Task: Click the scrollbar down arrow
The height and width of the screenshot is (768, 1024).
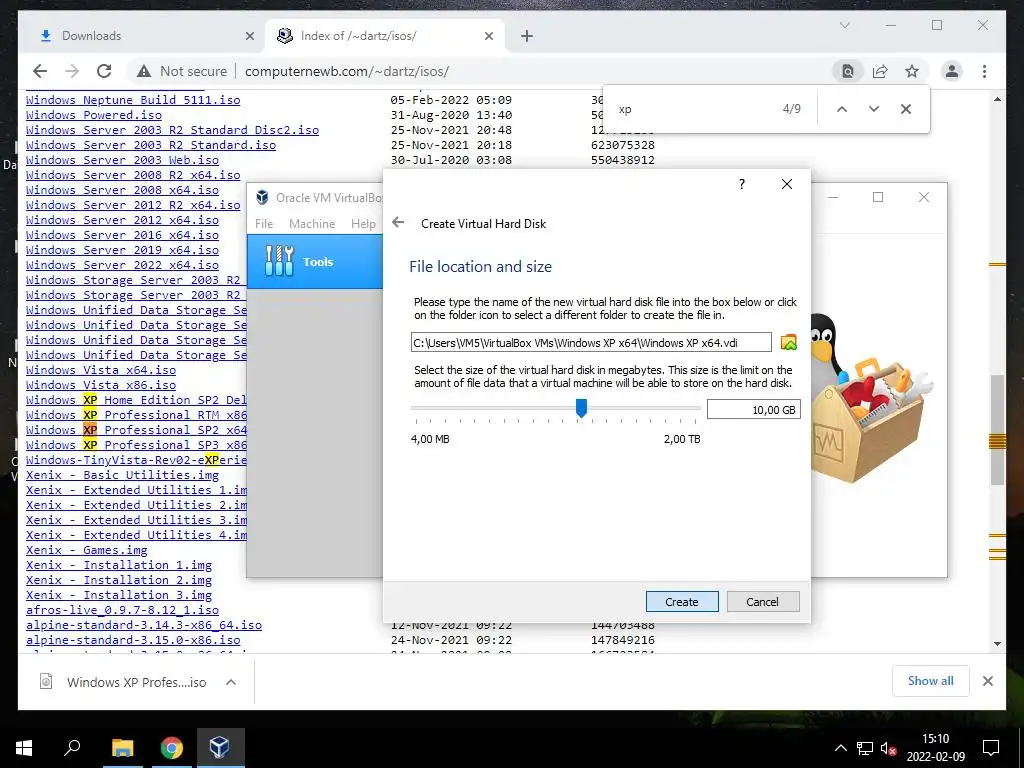Action: pyautogui.click(x=997, y=643)
